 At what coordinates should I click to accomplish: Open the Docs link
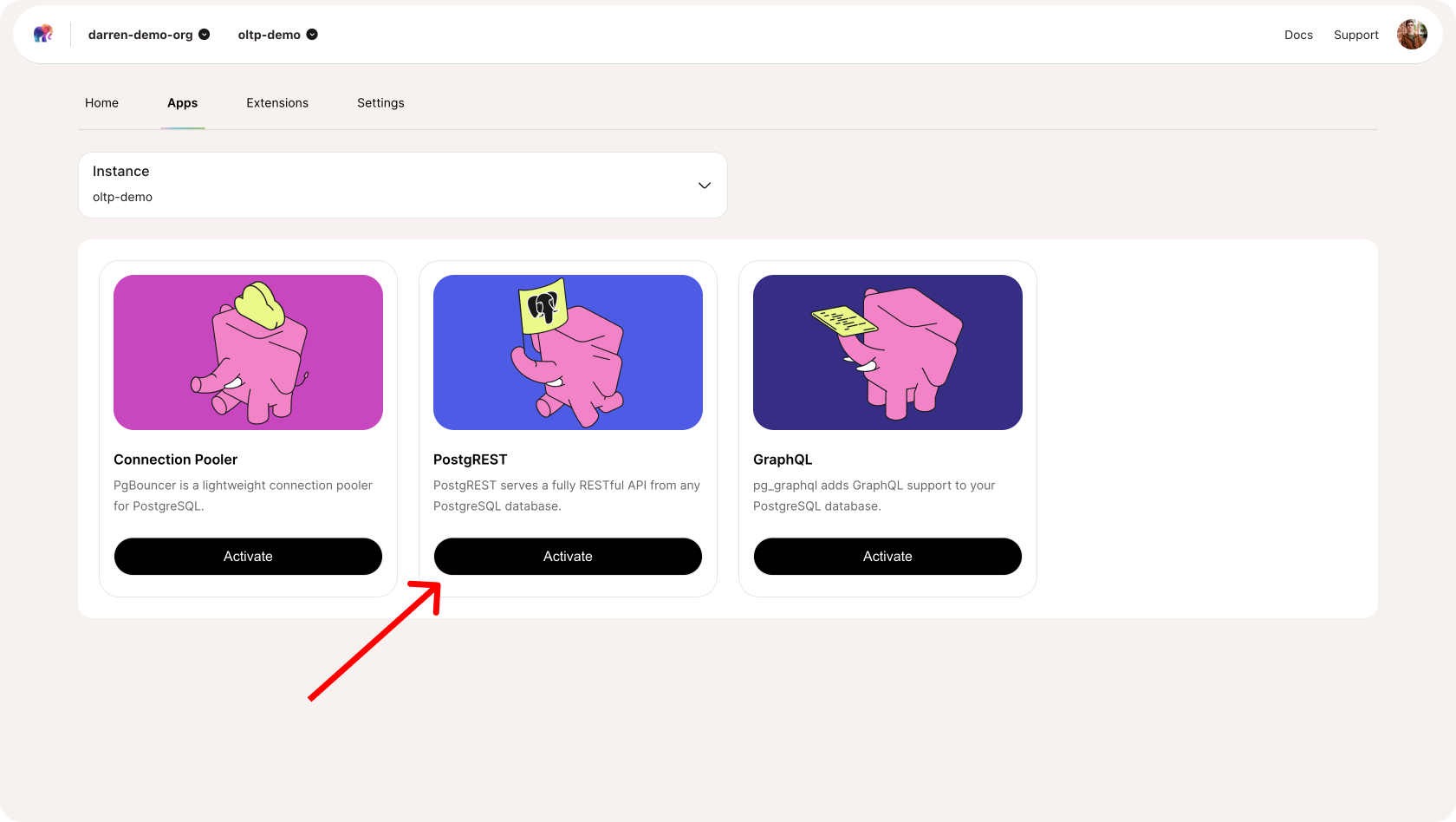(1298, 35)
